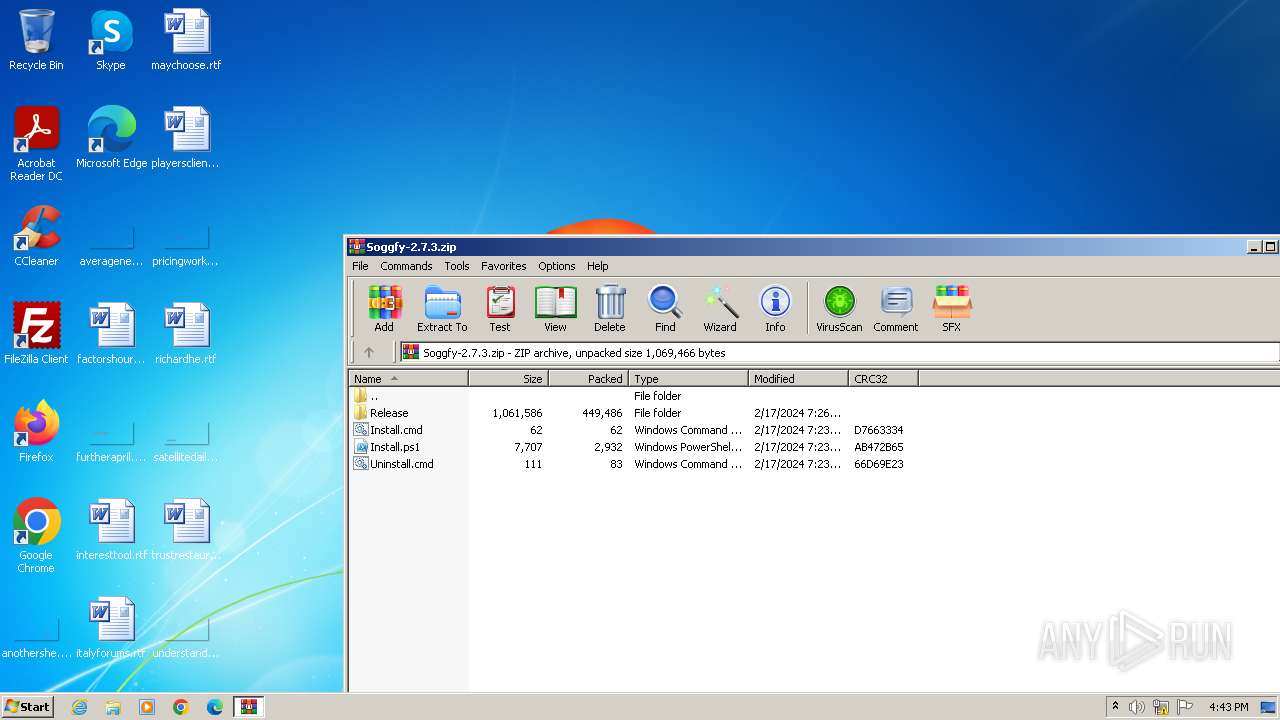
Task: Click the Delete trash can icon
Action: 610,308
